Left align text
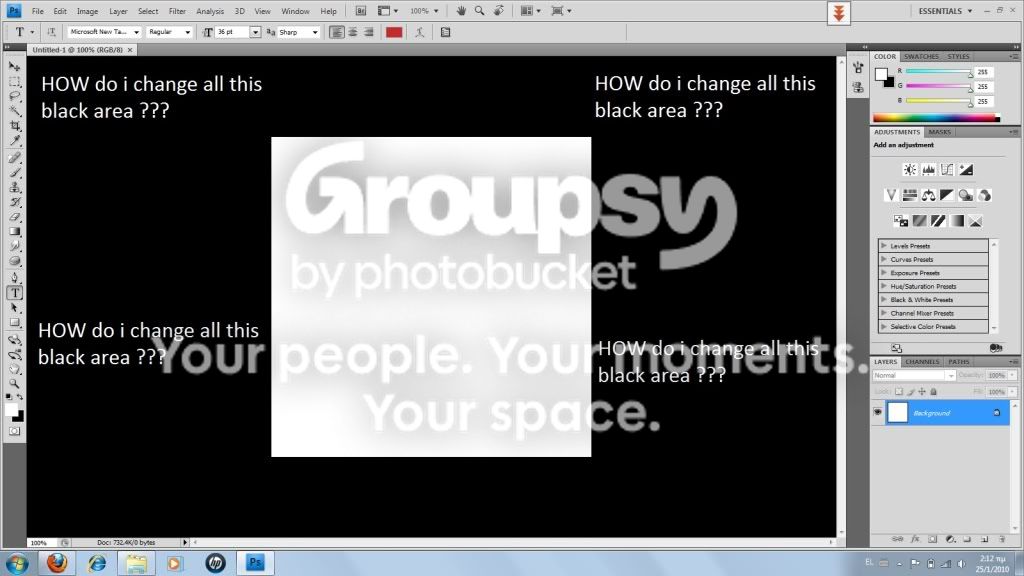The image size is (1024, 576). pos(336,32)
